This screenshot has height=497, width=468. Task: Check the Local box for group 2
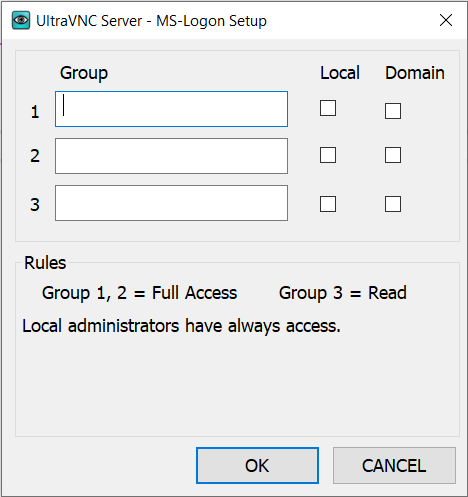(x=328, y=155)
